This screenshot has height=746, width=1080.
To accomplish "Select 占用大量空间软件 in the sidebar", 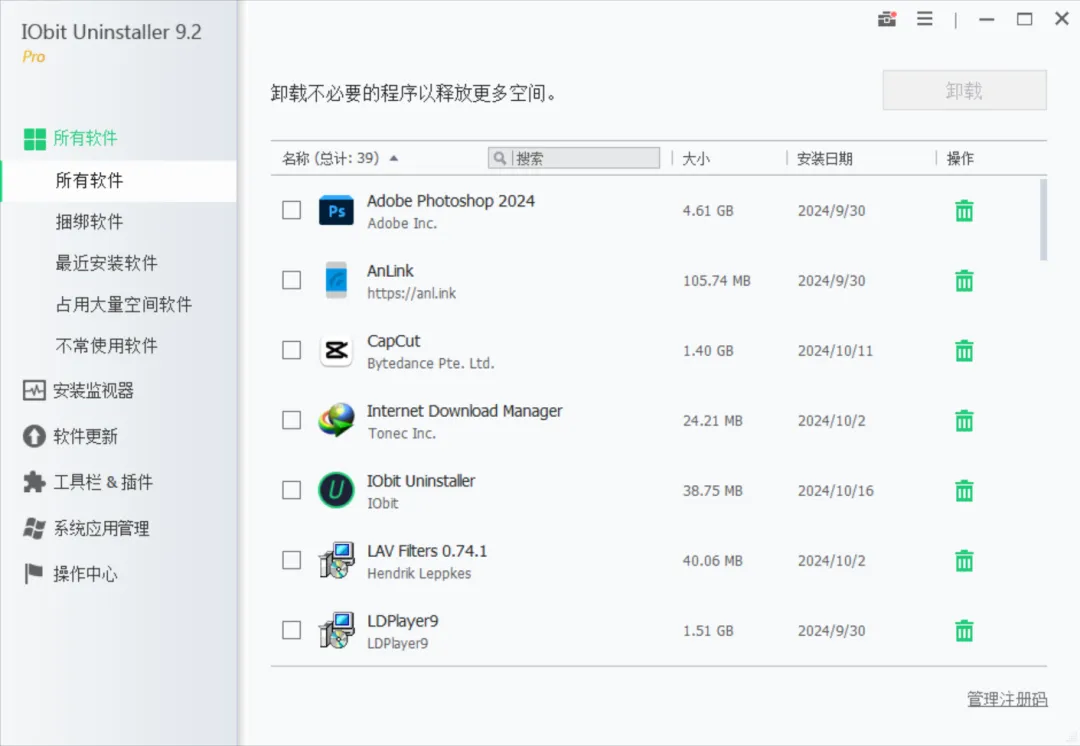I will pos(124,305).
